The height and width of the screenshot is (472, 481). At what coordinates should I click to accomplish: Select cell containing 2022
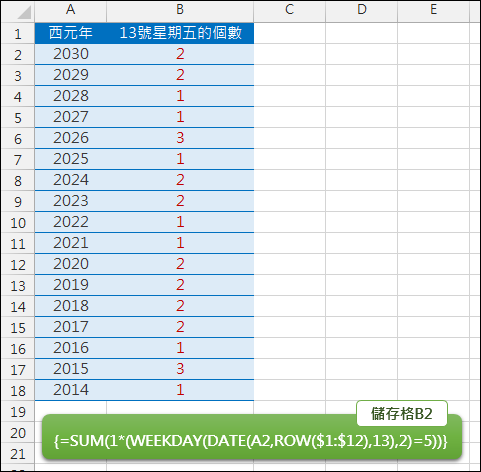pos(70,222)
